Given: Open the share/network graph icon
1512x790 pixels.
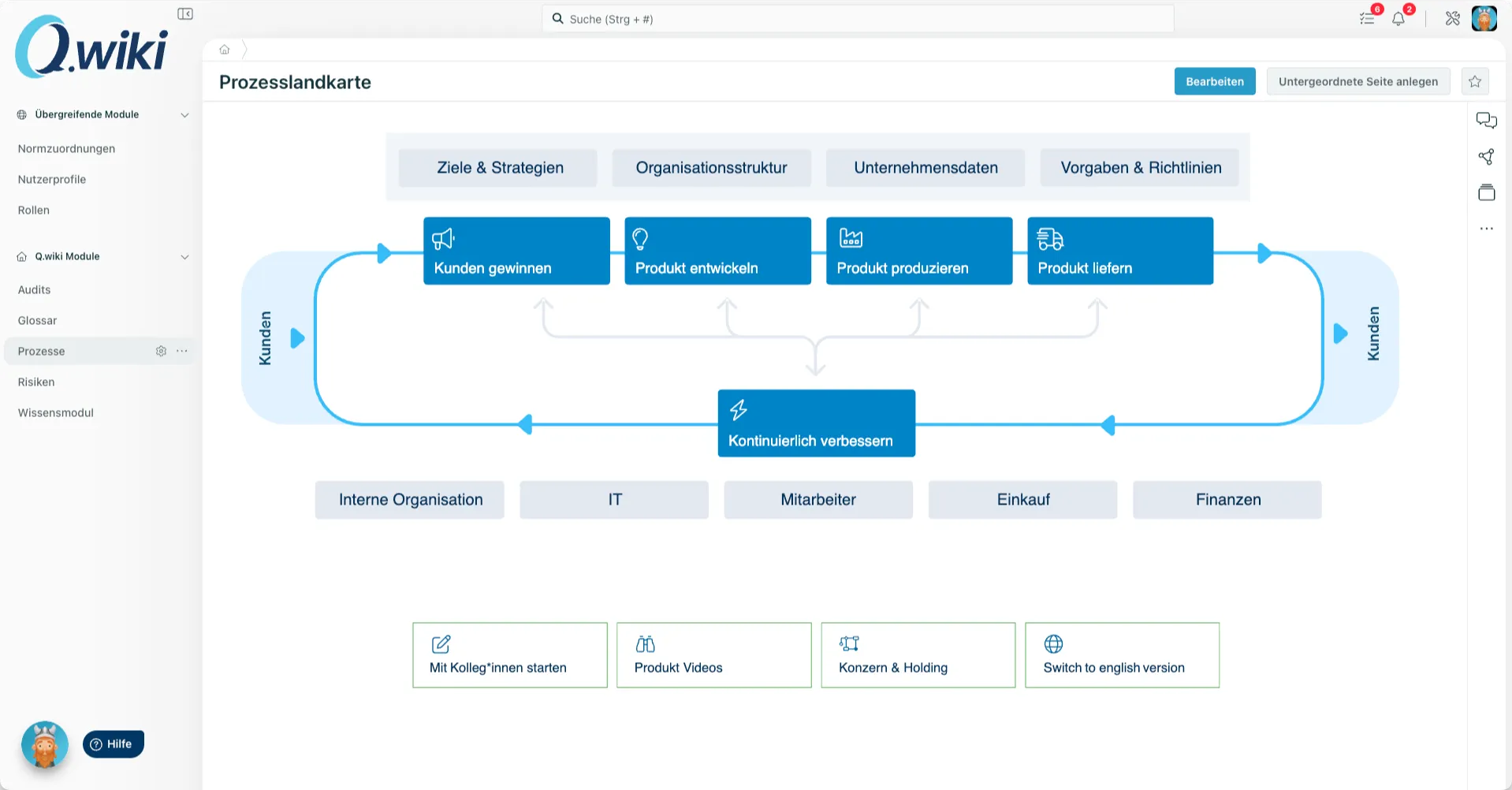Looking at the screenshot, I should (1486, 157).
